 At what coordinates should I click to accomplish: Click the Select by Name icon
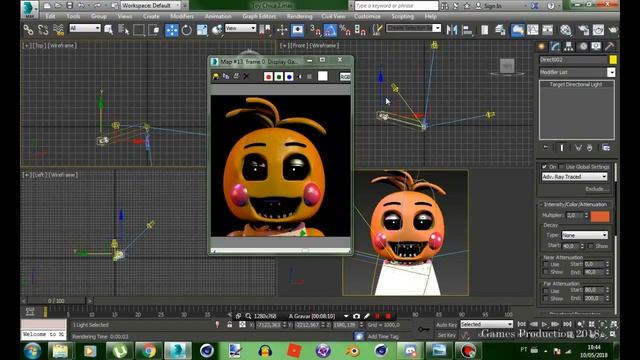pos(123,30)
